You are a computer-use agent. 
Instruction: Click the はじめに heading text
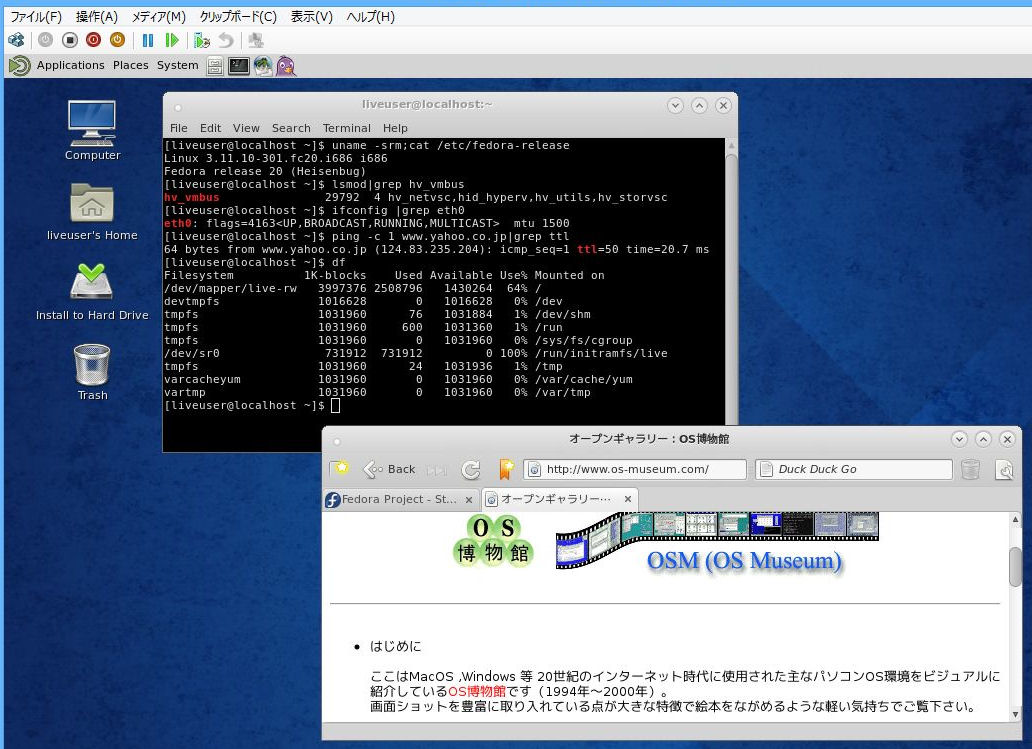396,646
